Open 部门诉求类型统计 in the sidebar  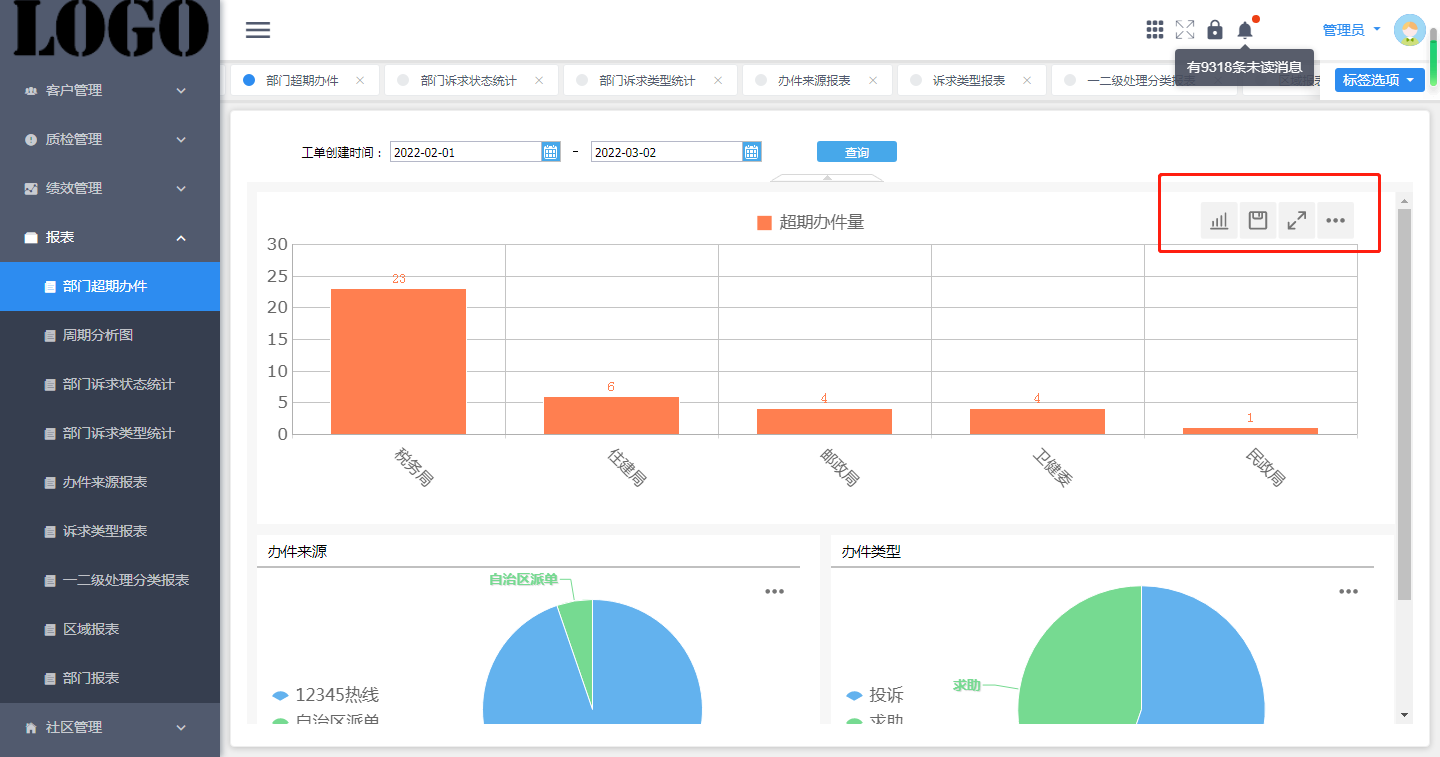110,433
